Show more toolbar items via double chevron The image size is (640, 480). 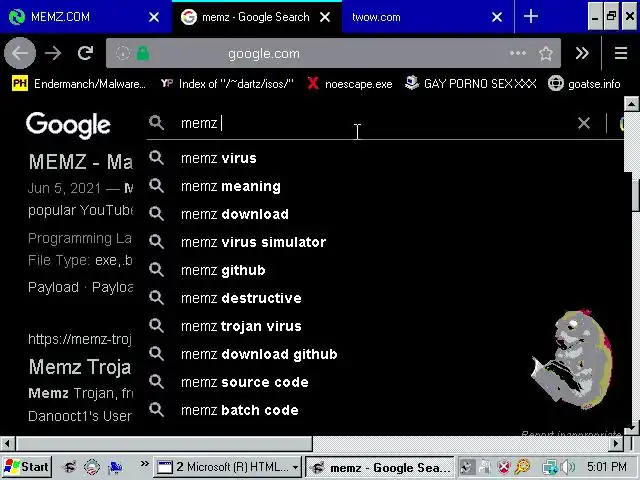pos(582,53)
